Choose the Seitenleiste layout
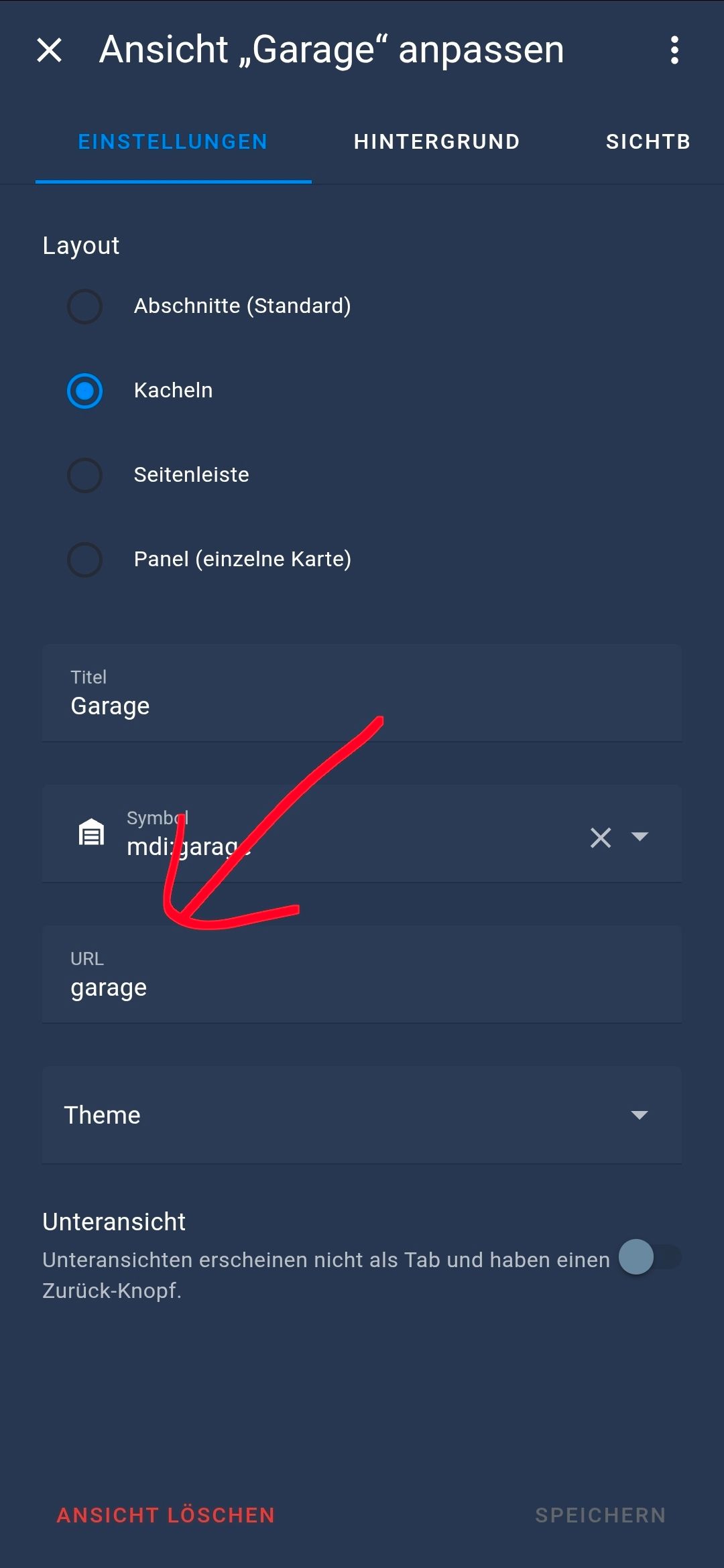 85,475
